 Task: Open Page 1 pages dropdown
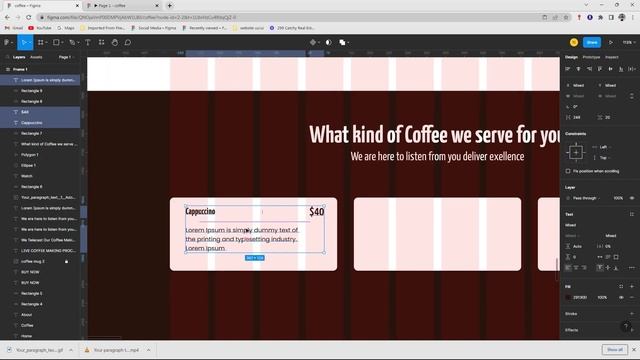(66, 57)
